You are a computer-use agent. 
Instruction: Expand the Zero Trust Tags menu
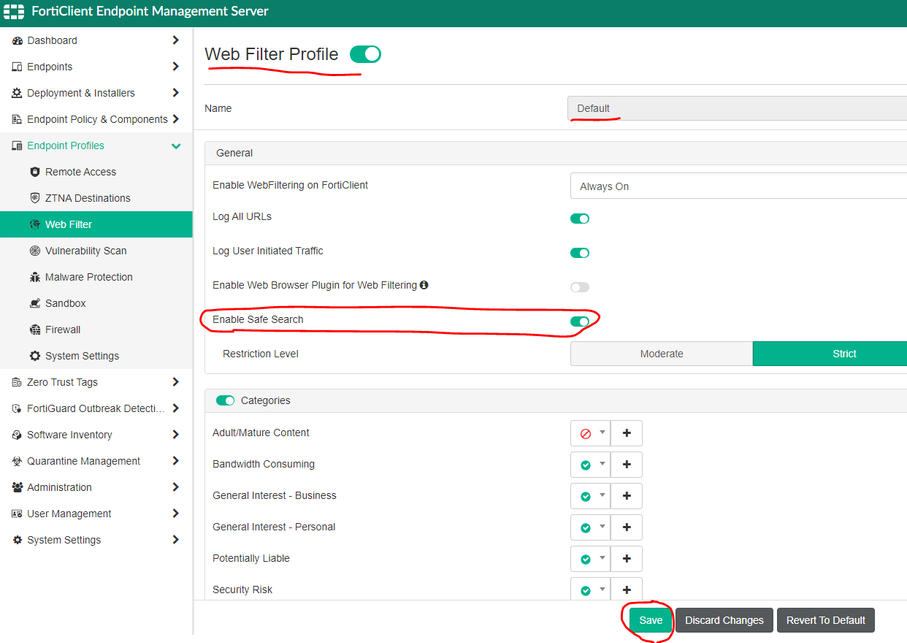(175, 382)
